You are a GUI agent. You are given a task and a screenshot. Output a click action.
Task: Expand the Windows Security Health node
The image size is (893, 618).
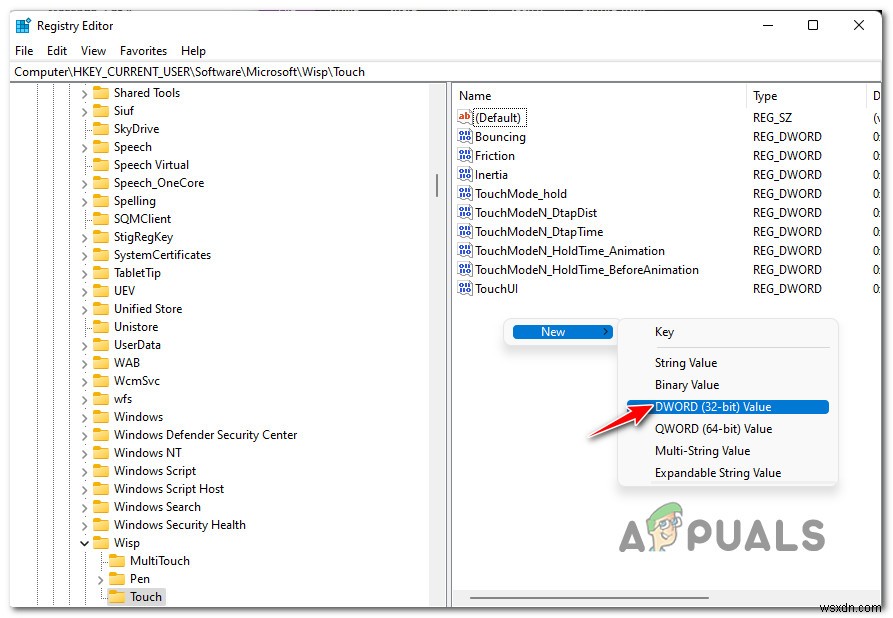84,525
